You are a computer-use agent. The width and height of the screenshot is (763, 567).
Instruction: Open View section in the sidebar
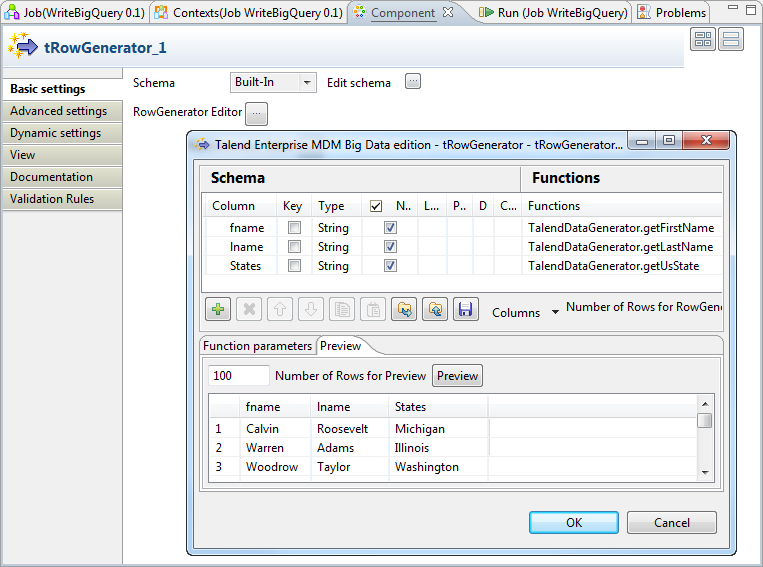point(62,155)
